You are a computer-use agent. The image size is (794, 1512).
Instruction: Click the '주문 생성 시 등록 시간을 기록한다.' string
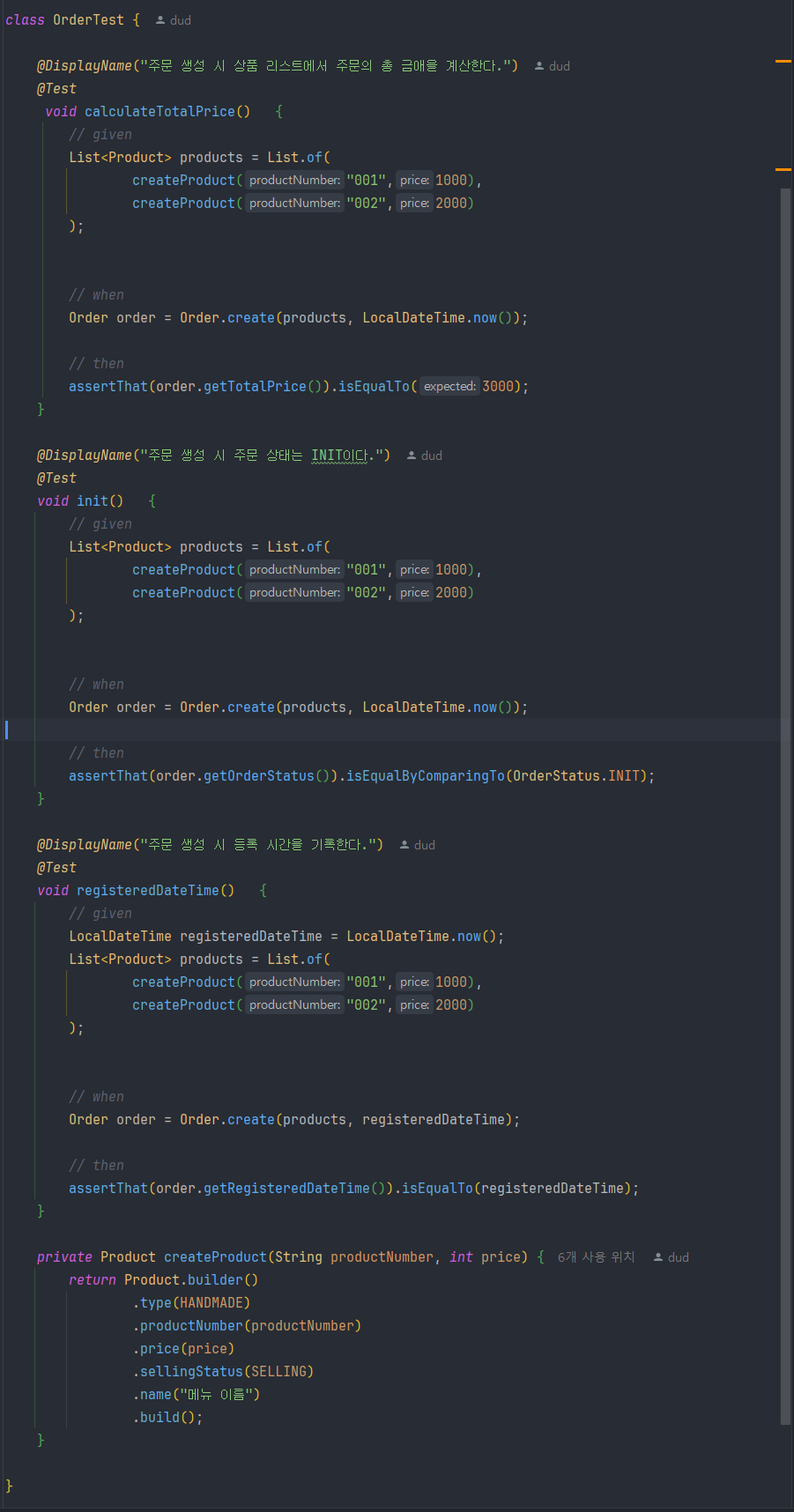tap(259, 845)
